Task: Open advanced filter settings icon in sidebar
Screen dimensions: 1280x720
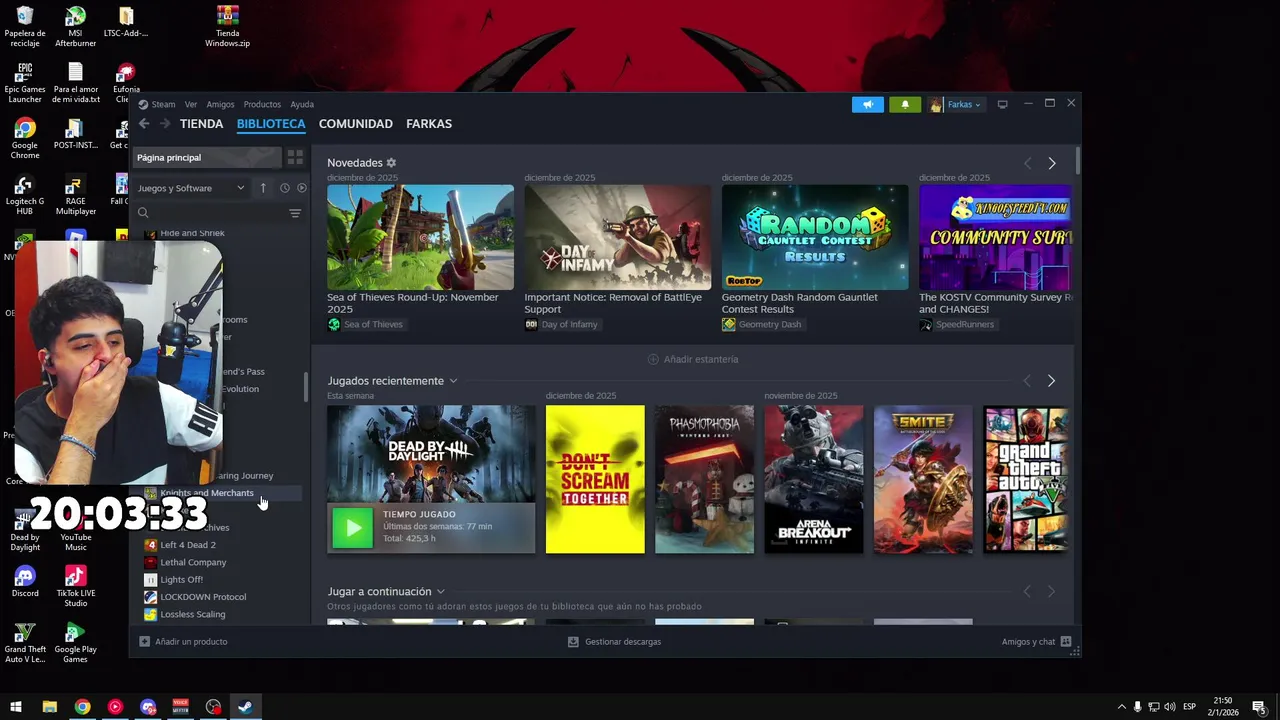Action: click(x=295, y=213)
